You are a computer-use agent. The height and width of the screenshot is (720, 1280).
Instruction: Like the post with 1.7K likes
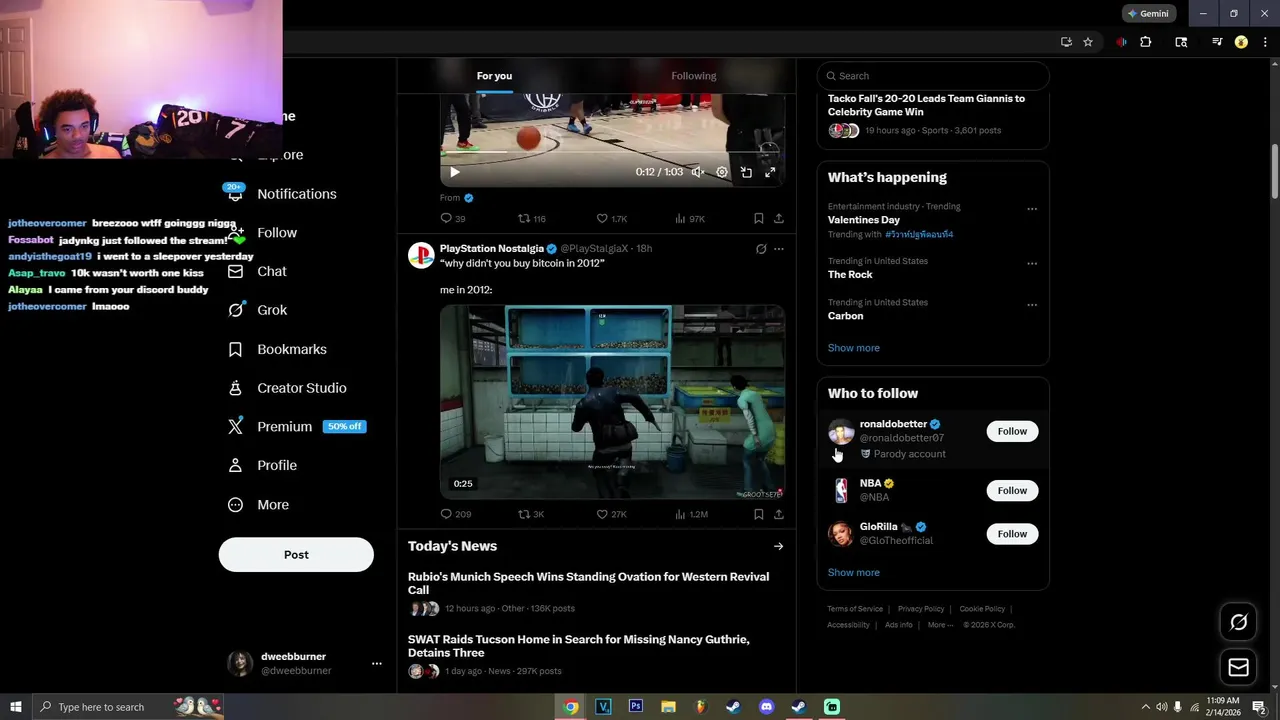click(x=612, y=218)
